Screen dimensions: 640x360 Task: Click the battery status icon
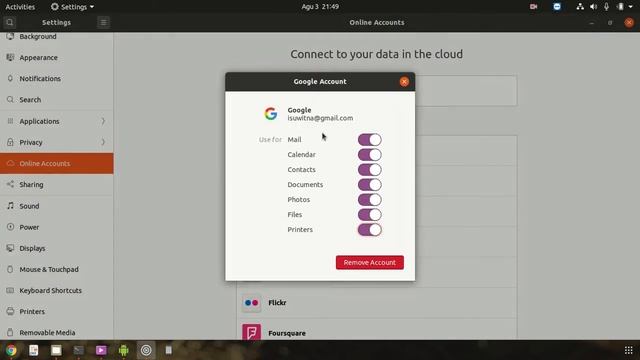pos(620,7)
